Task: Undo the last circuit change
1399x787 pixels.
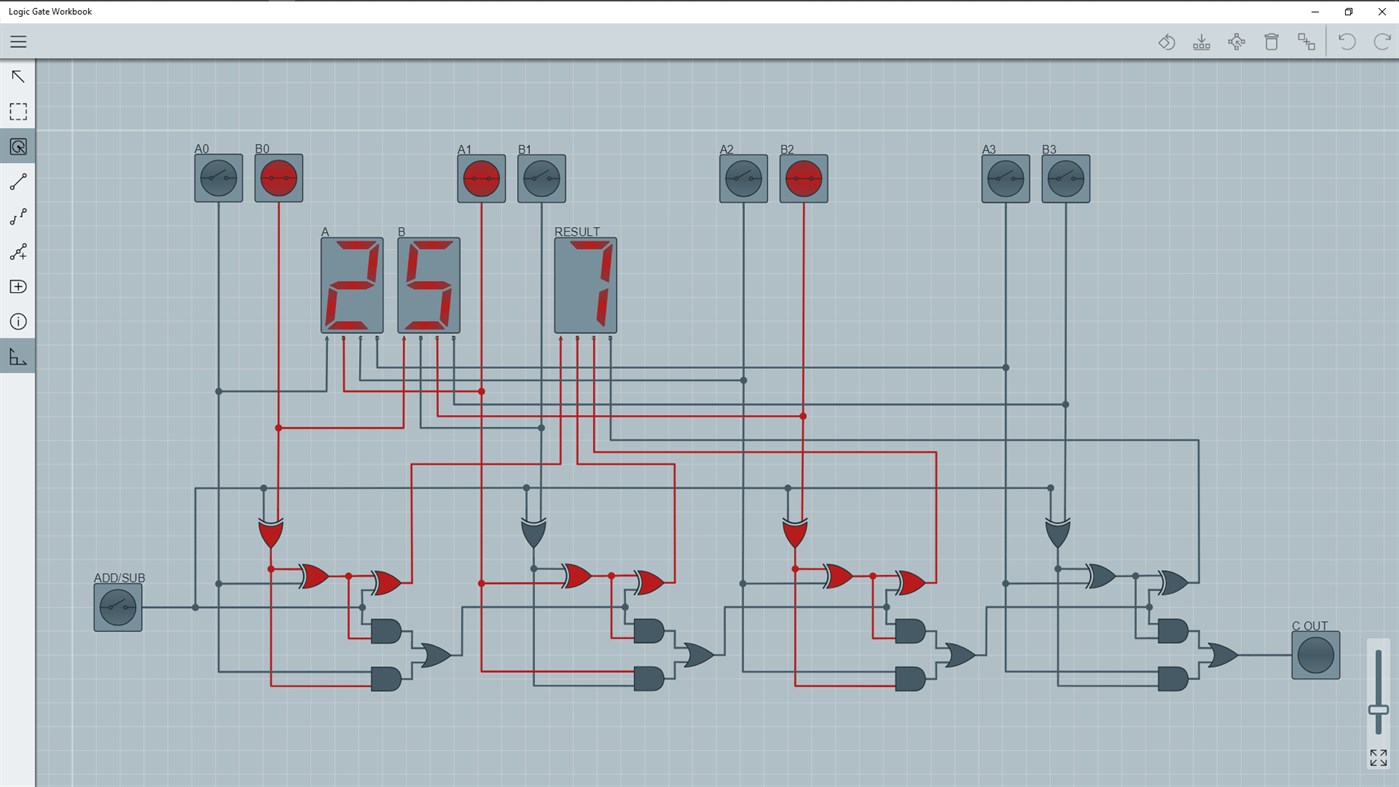Action: (x=1346, y=41)
